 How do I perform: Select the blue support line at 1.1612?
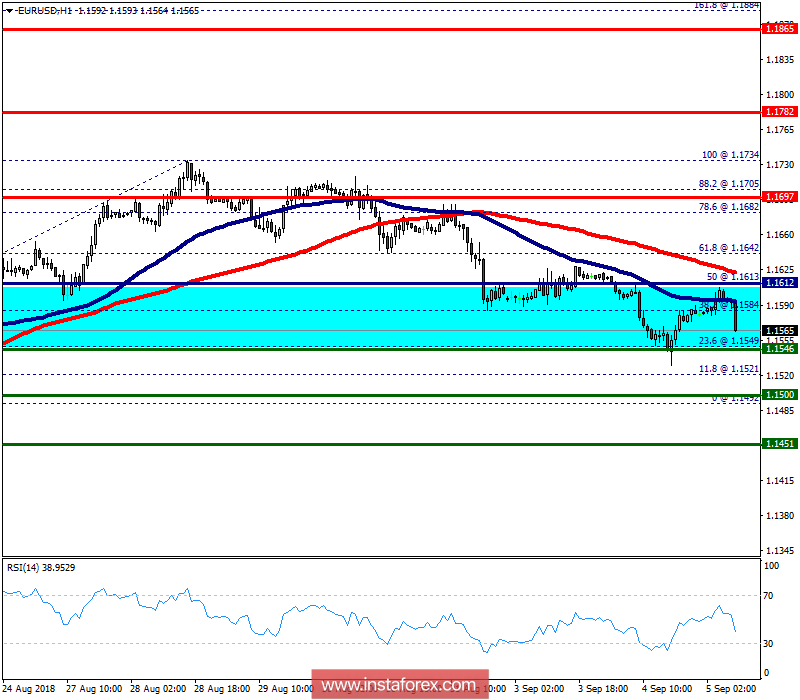point(300,284)
